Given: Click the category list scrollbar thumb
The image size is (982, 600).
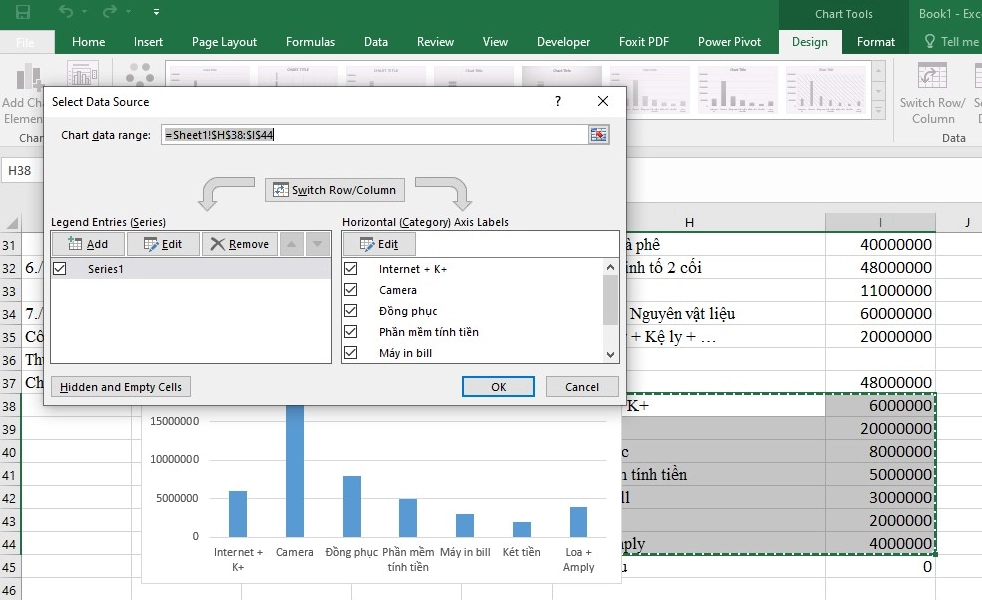Looking at the screenshot, I should pos(610,299).
